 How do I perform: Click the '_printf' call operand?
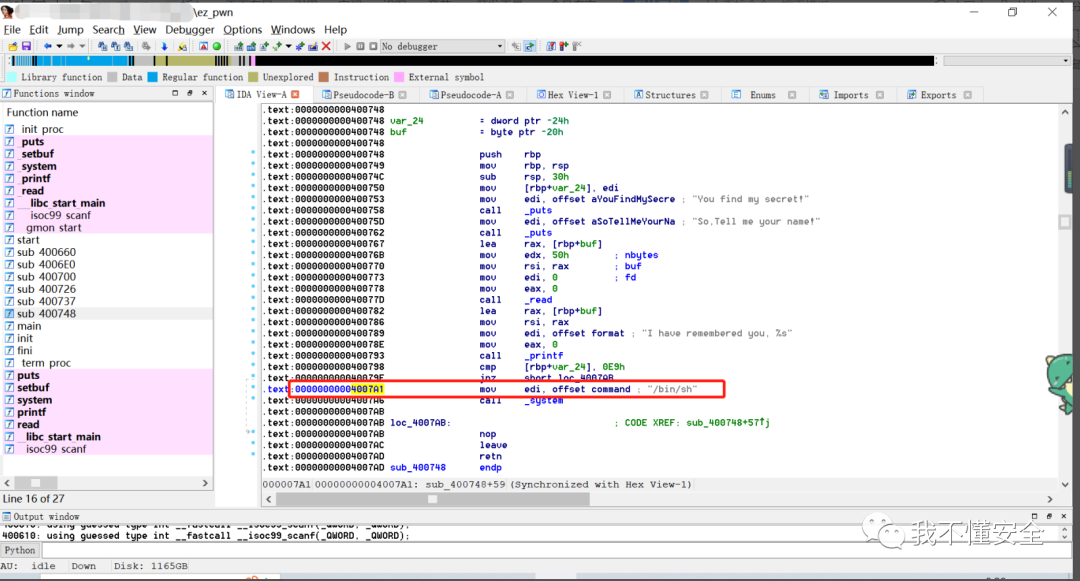(x=543, y=355)
